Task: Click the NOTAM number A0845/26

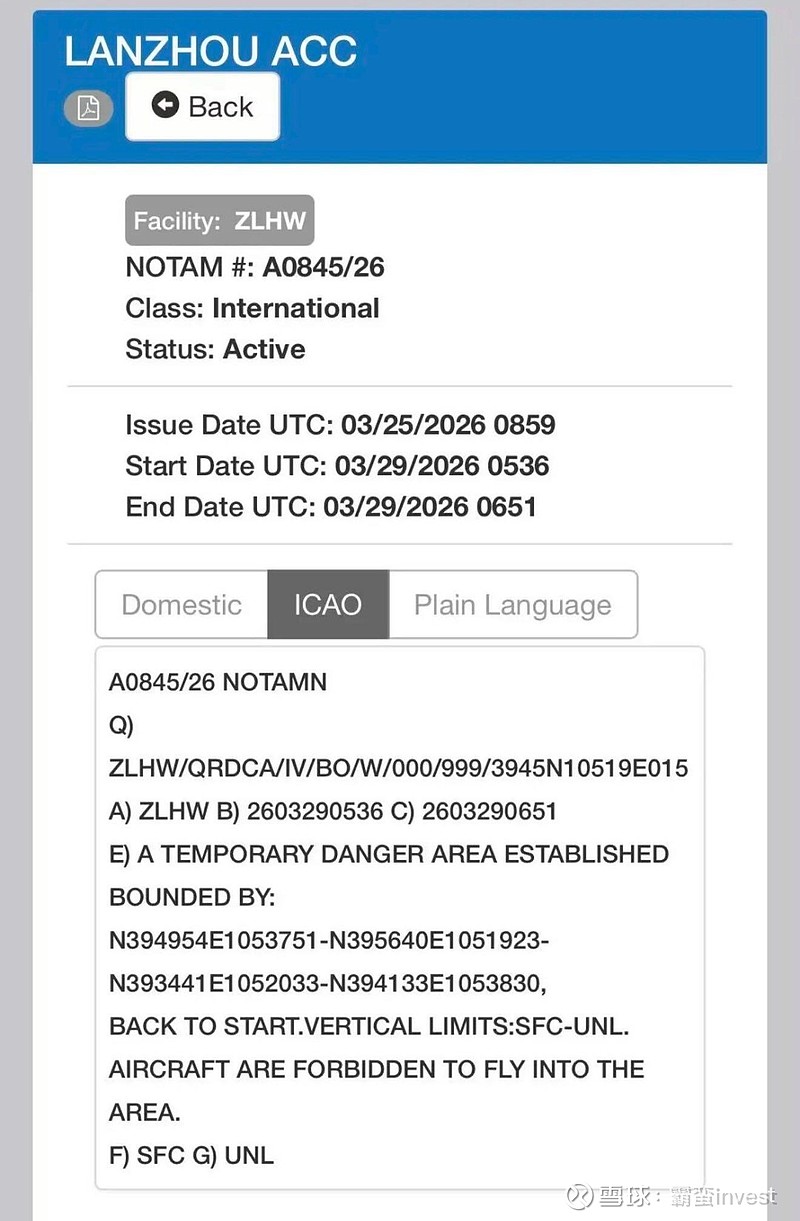Action: pos(323,267)
